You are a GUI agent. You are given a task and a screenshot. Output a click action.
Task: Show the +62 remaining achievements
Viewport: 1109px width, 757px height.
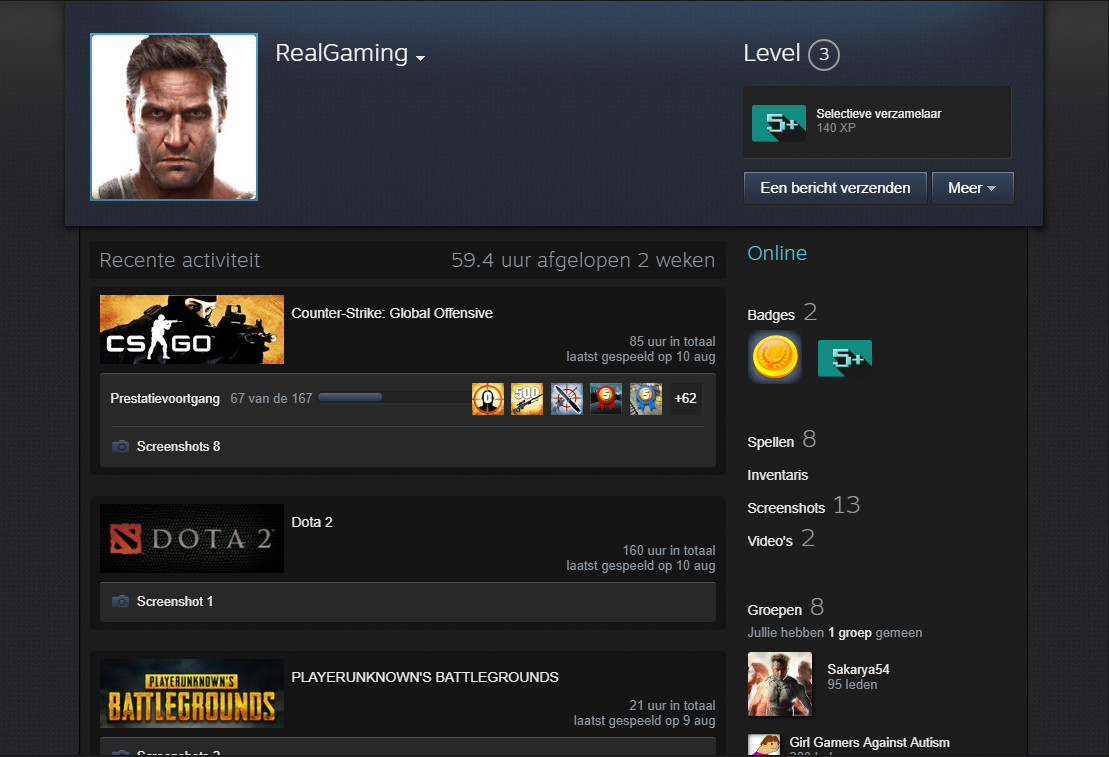685,398
